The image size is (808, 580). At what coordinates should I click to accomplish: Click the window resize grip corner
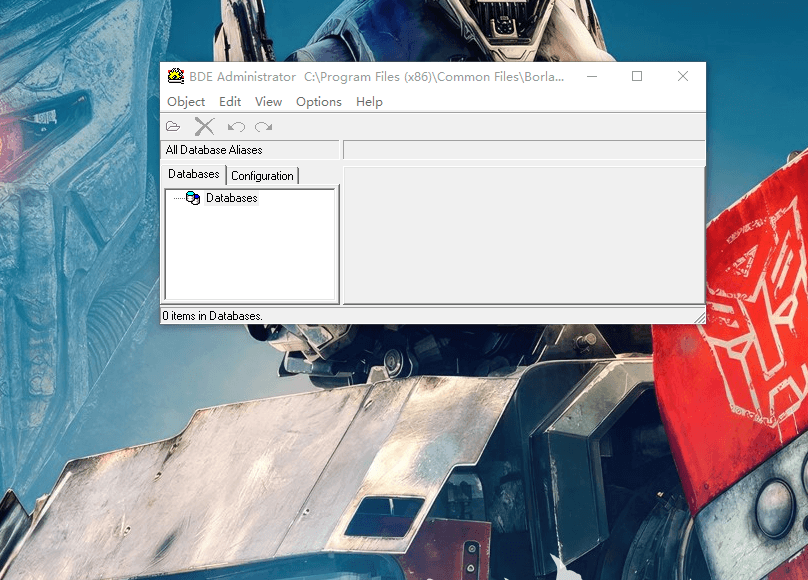click(x=699, y=318)
